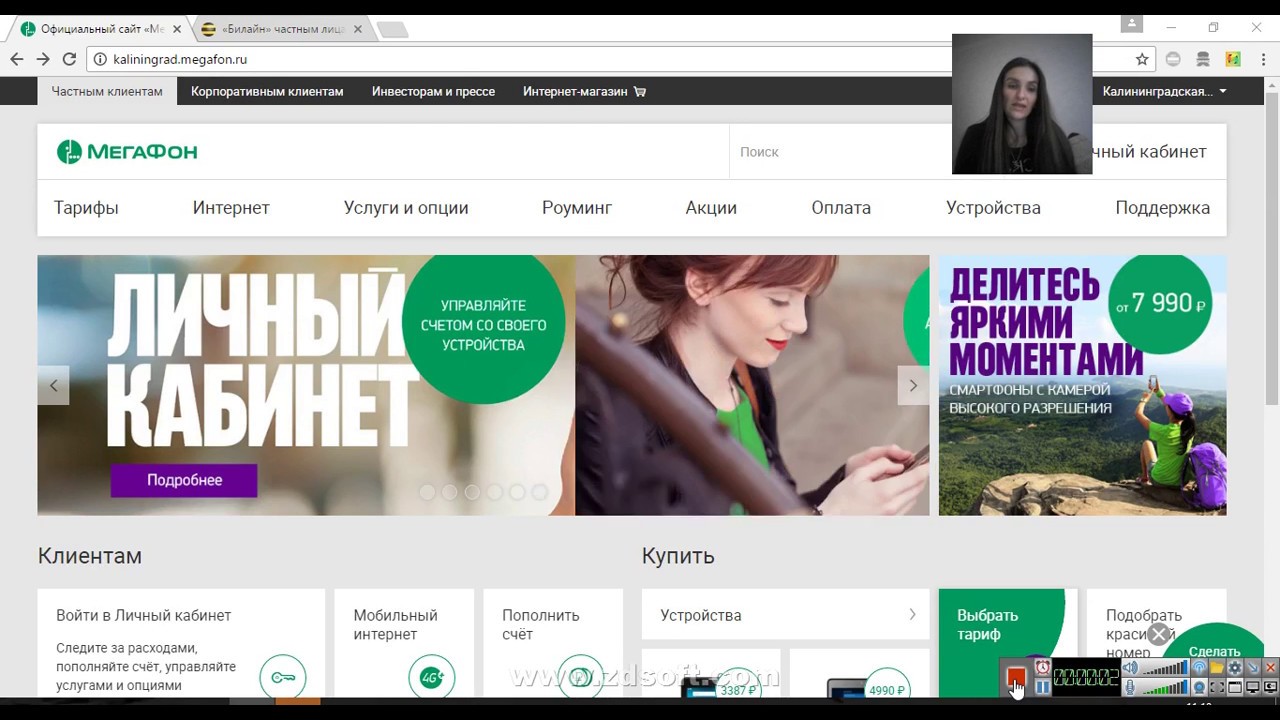This screenshot has width=1280, height=720.
Task: Toggle the recorder webcam icon
Action: pos(1199,687)
